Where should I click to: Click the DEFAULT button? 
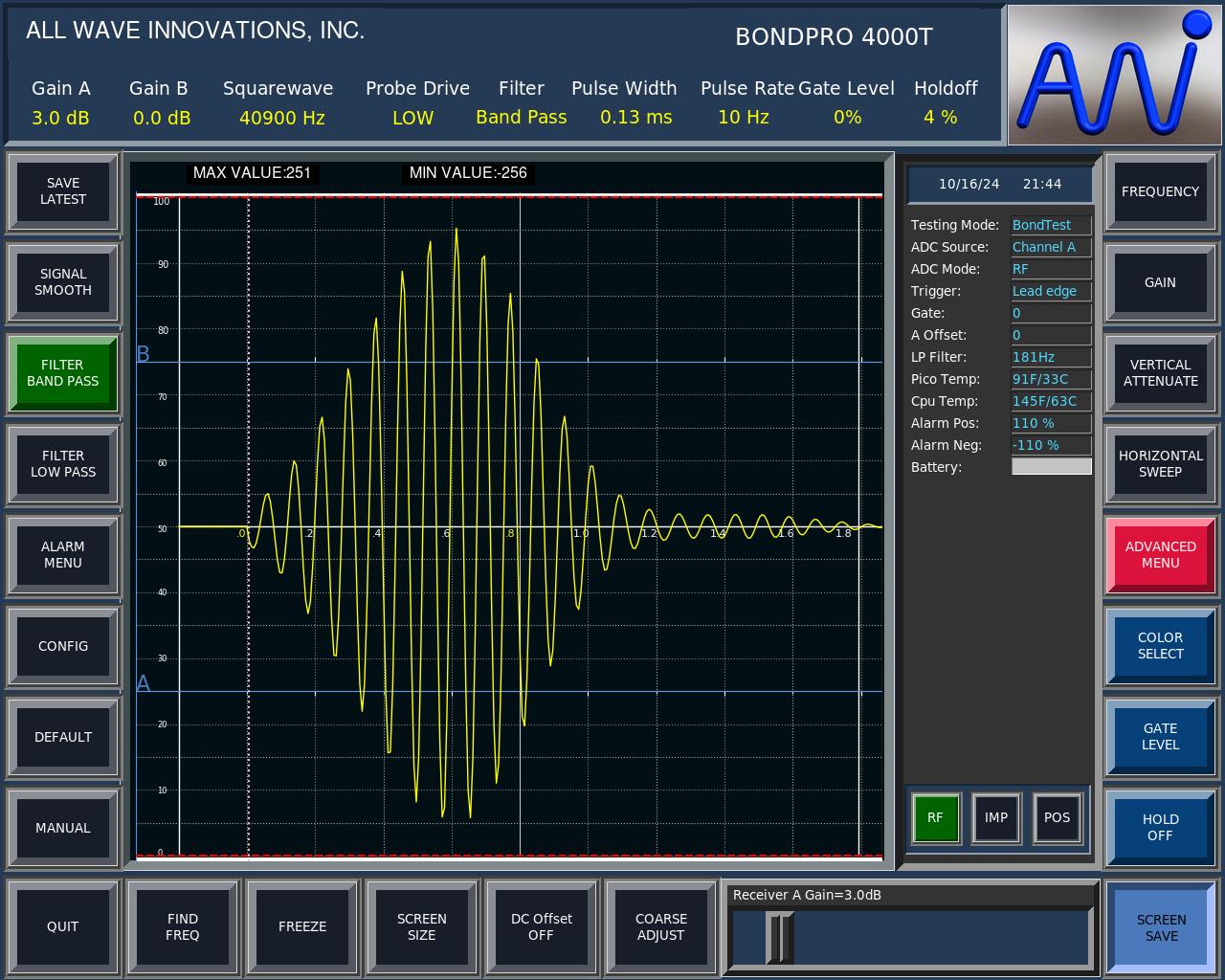[x=63, y=737]
